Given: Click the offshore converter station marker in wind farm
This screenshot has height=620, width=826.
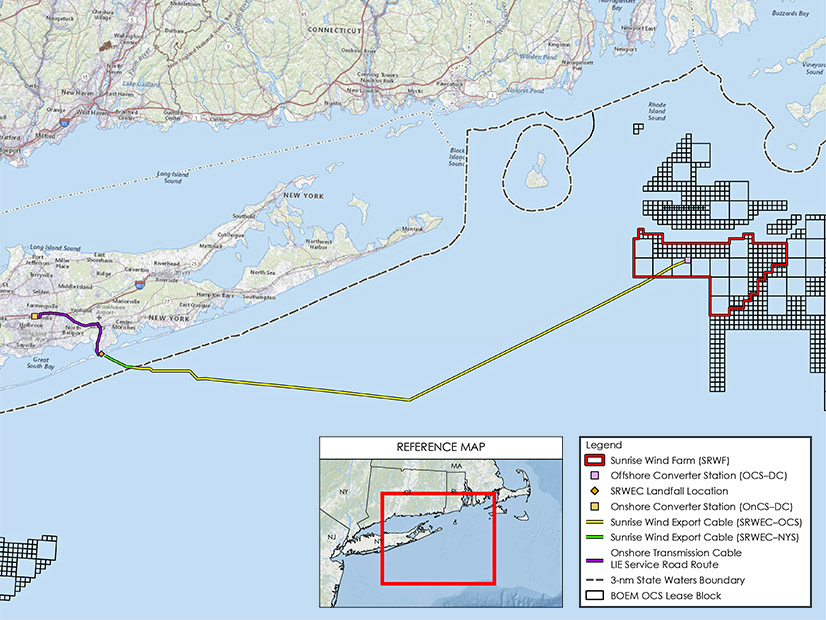Looking at the screenshot, I should point(687,261).
